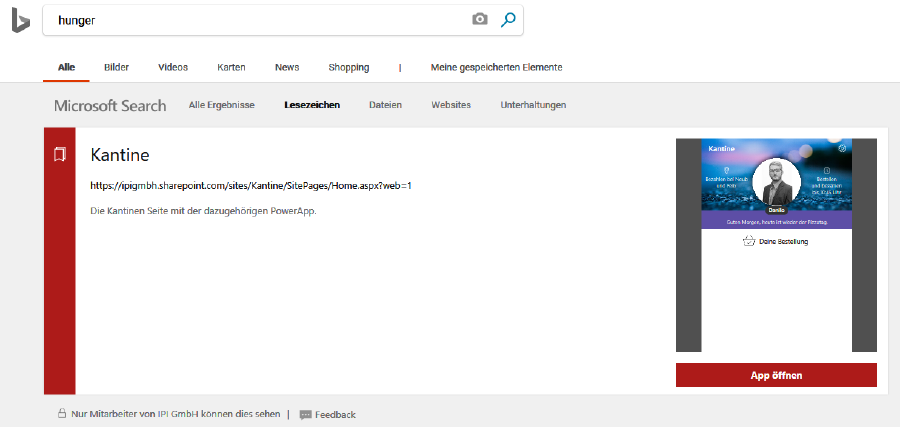Click the Kantine description text
Image resolution: width=900 pixels, height=427 pixels.
click(204, 211)
